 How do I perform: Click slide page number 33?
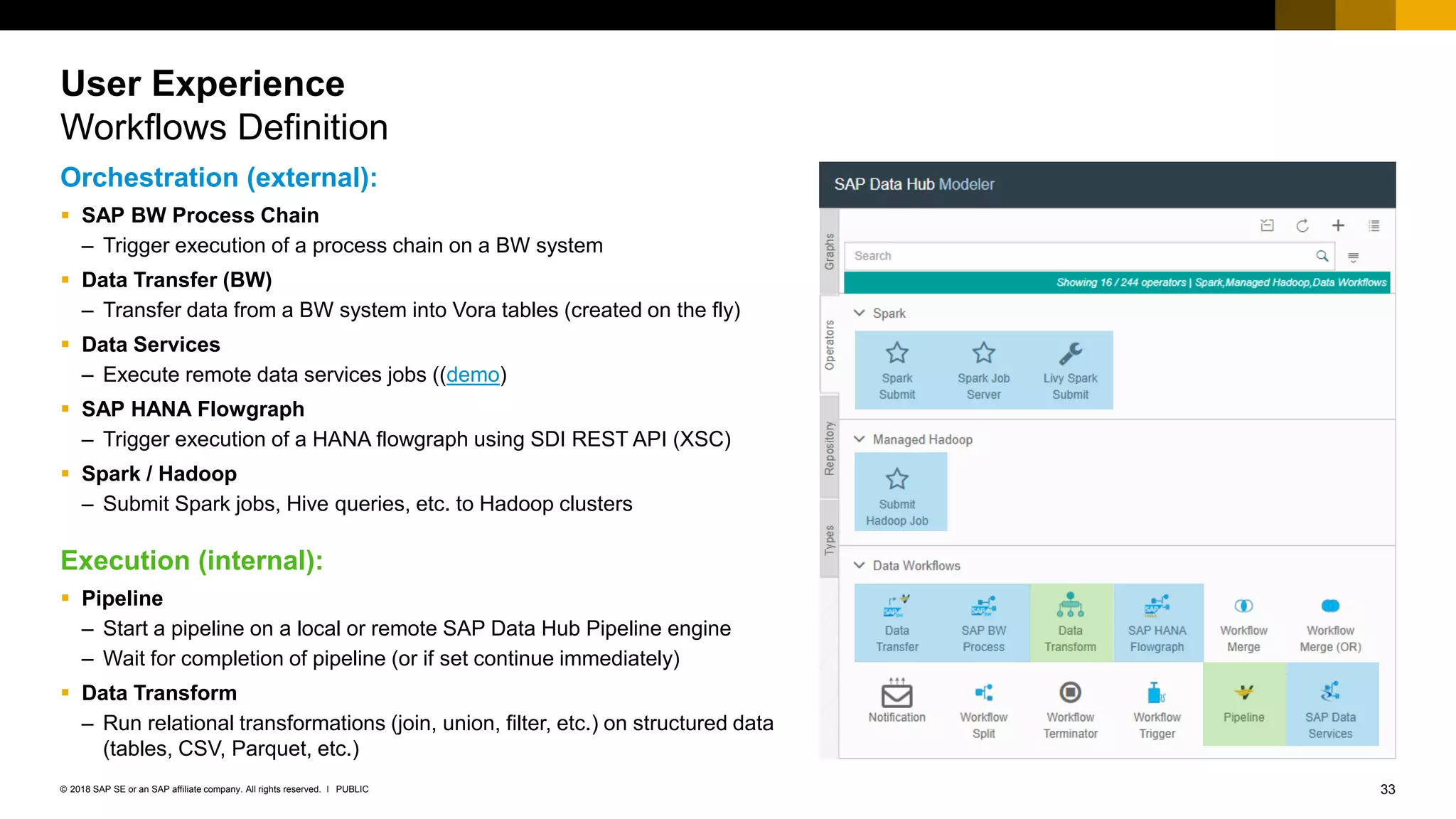(1388, 789)
